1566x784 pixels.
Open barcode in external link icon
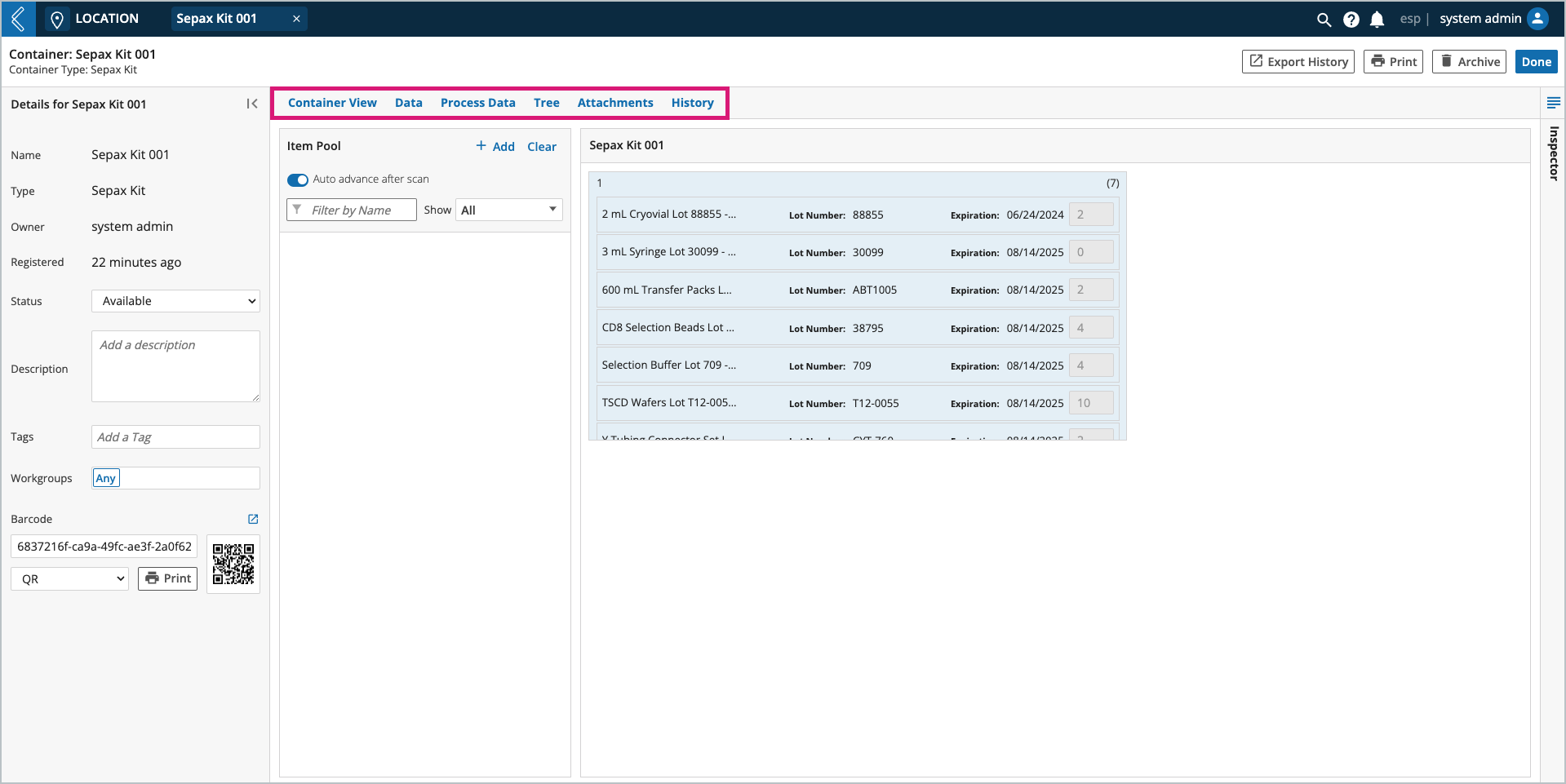click(253, 519)
